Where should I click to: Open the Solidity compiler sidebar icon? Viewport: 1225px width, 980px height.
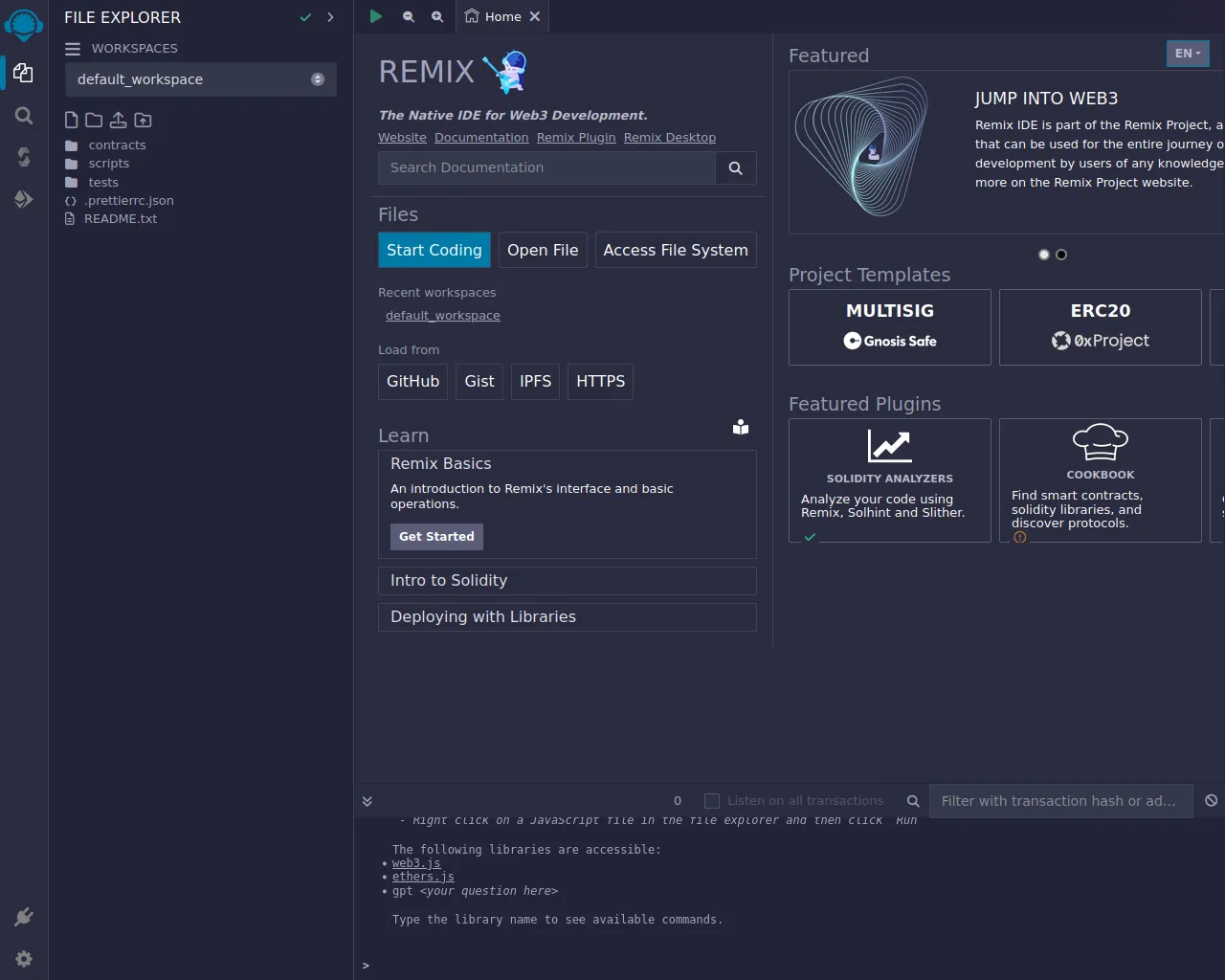[x=24, y=157]
